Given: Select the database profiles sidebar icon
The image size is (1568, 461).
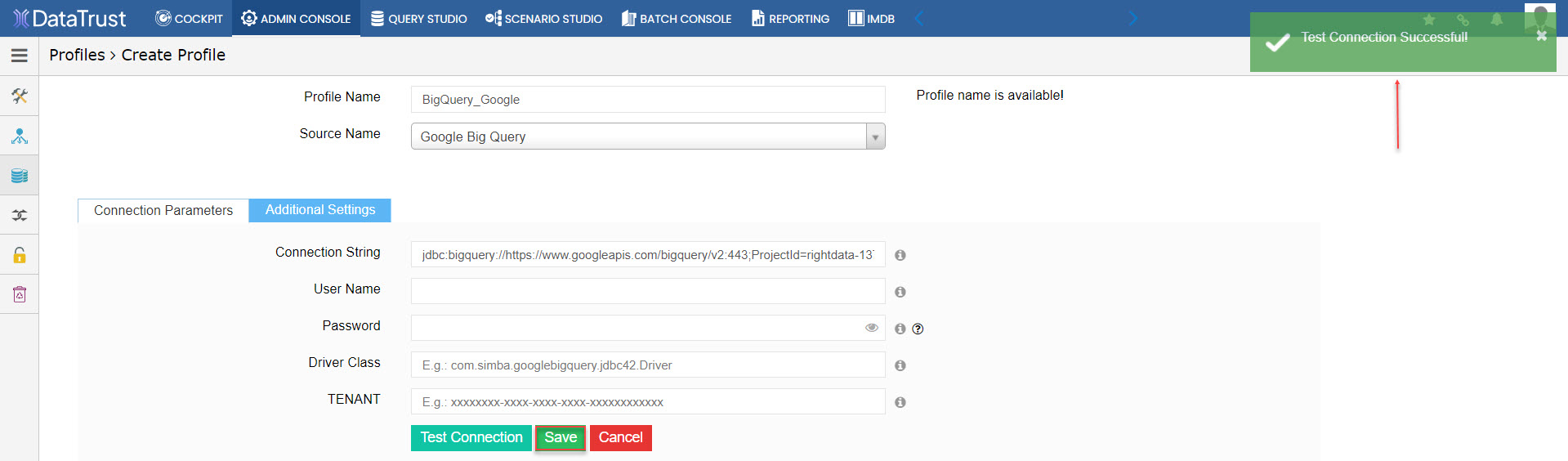Looking at the screenshot, I should [x=20, y=176].
